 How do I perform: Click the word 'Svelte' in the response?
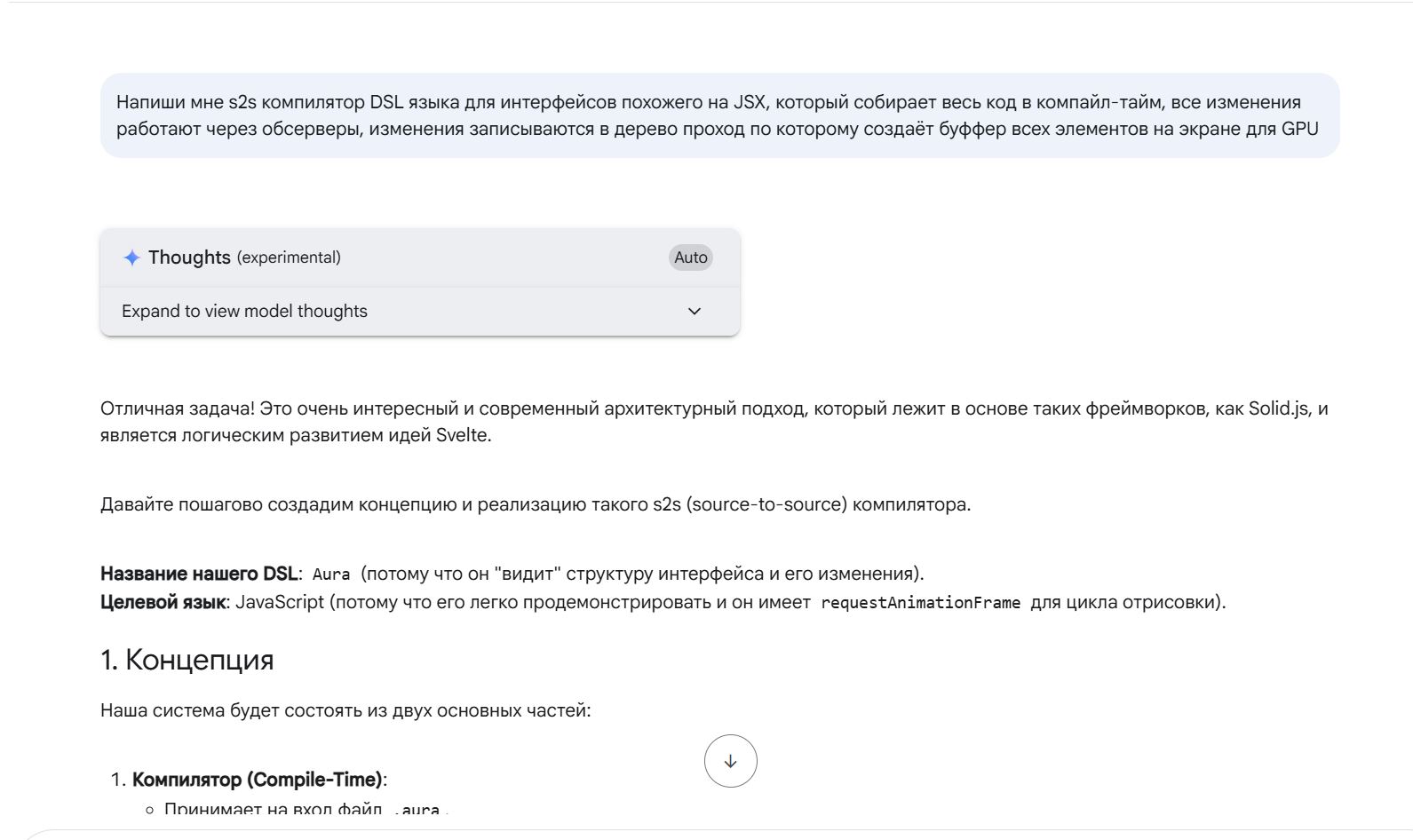[462, 435]
